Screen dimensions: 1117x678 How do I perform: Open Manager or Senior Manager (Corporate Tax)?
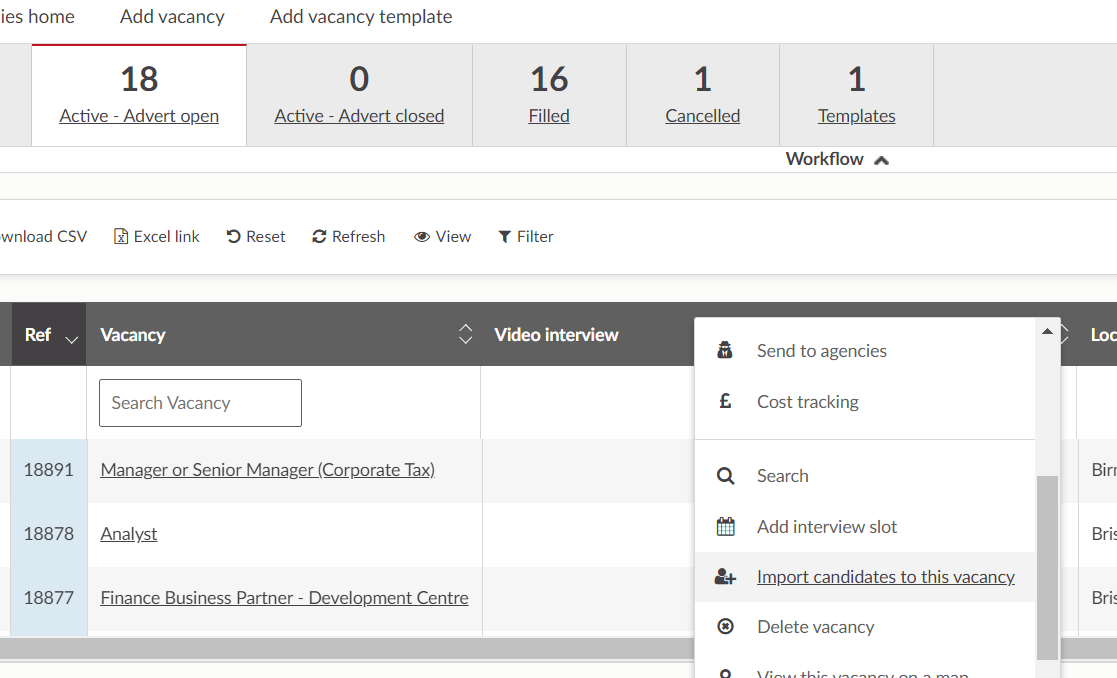click(x=267, y=470)
